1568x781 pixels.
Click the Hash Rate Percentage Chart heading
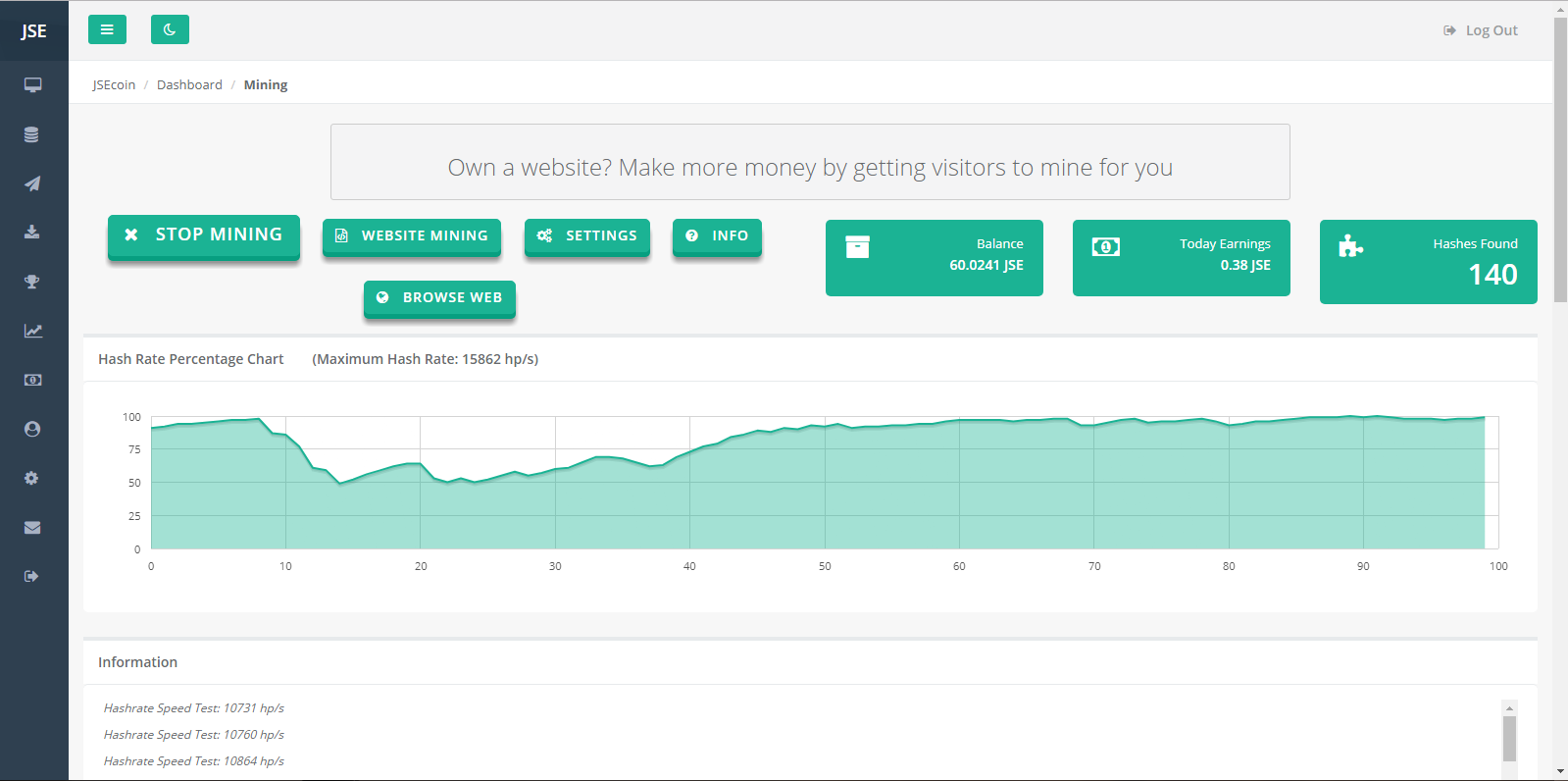pos(191,359)
